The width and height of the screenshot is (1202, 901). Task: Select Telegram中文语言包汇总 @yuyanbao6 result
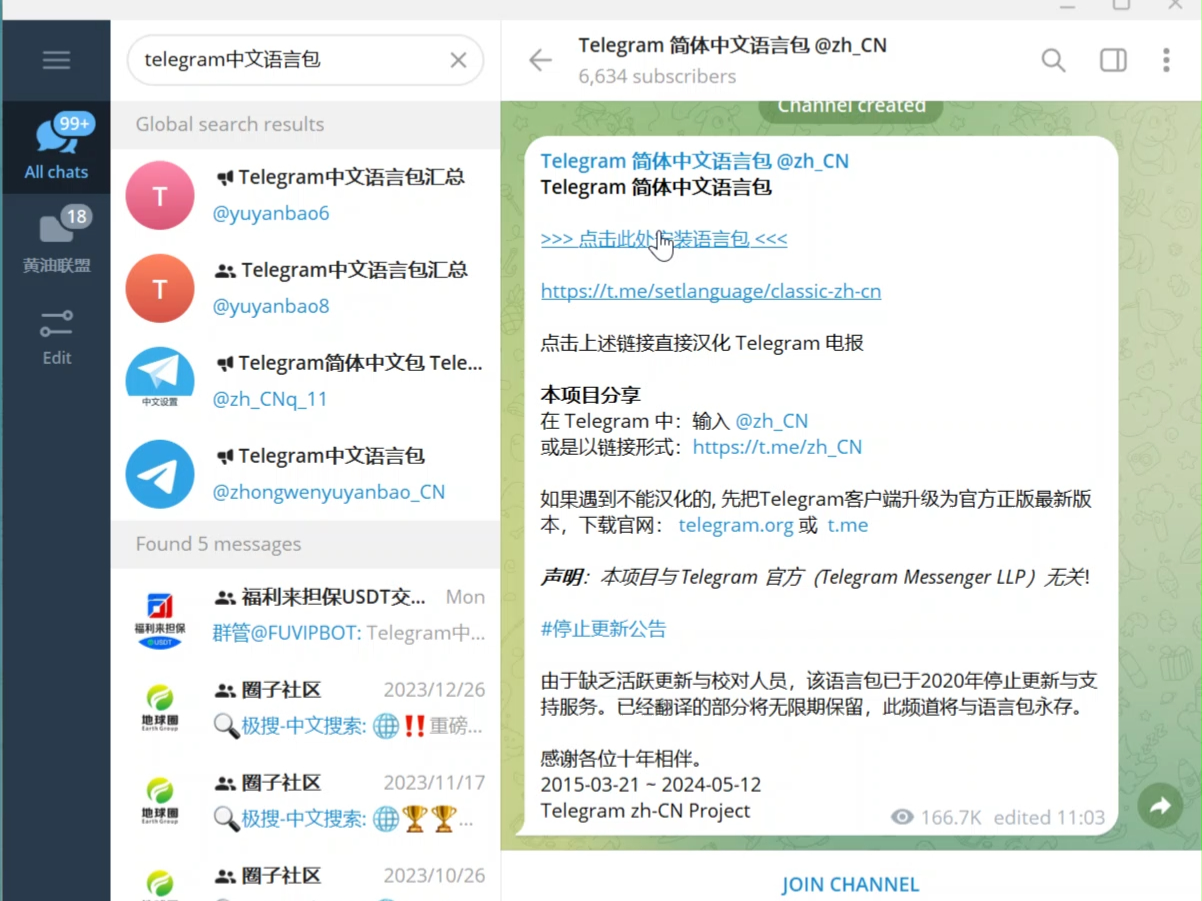tap(305, 195)
